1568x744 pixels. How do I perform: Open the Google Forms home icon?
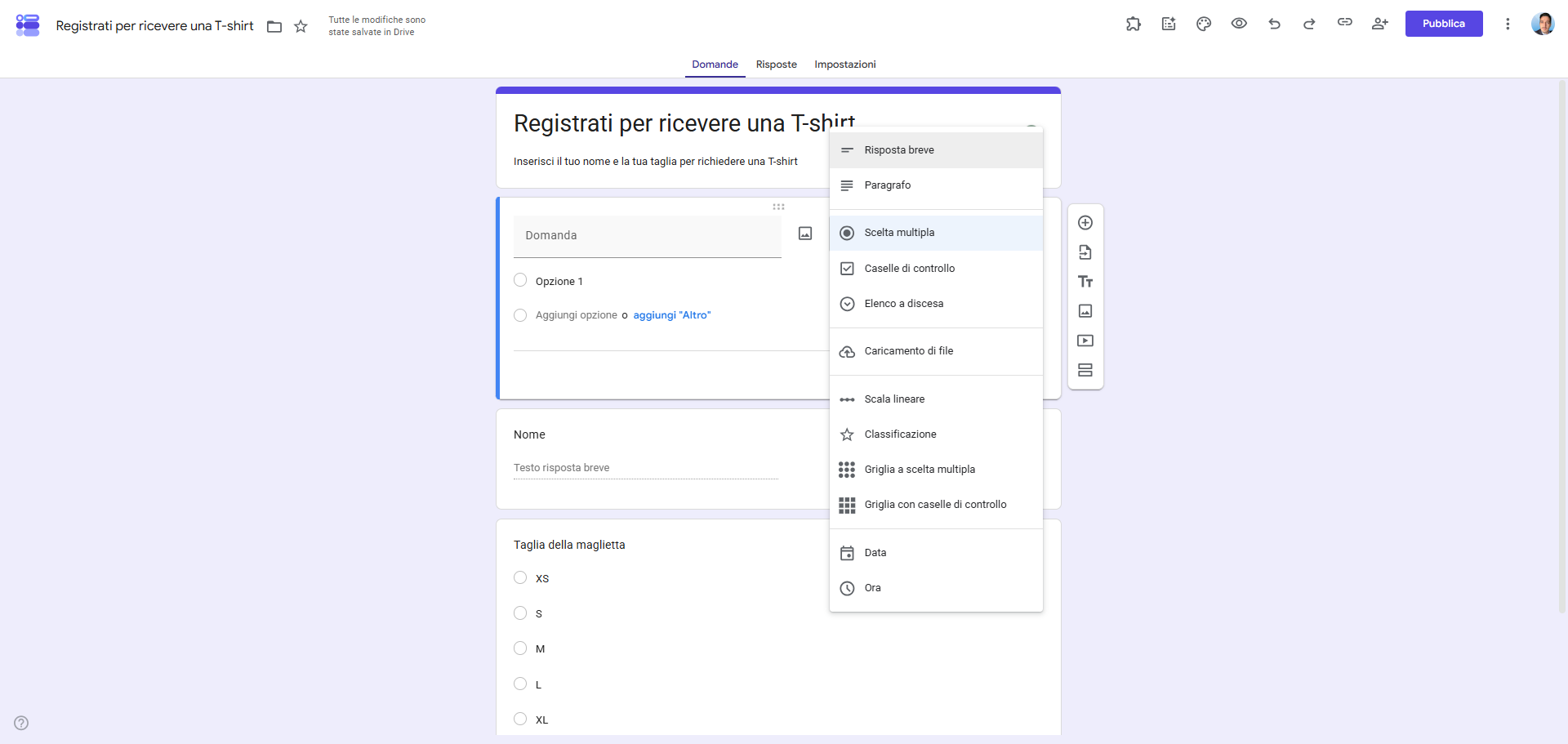tap(28, 25)
